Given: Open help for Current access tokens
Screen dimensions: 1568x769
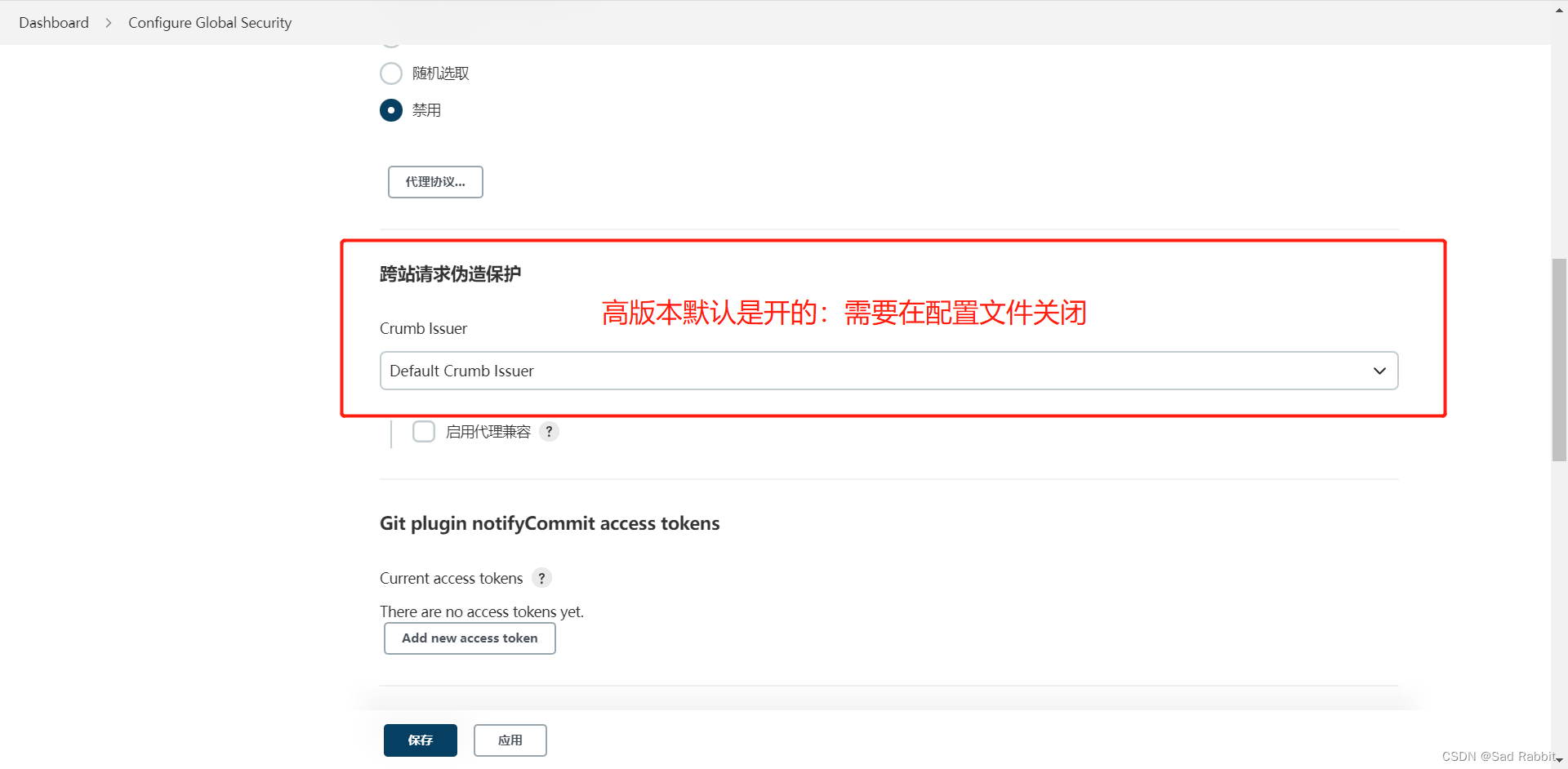Looking at the screenshot, I should [x=541, y=578].
